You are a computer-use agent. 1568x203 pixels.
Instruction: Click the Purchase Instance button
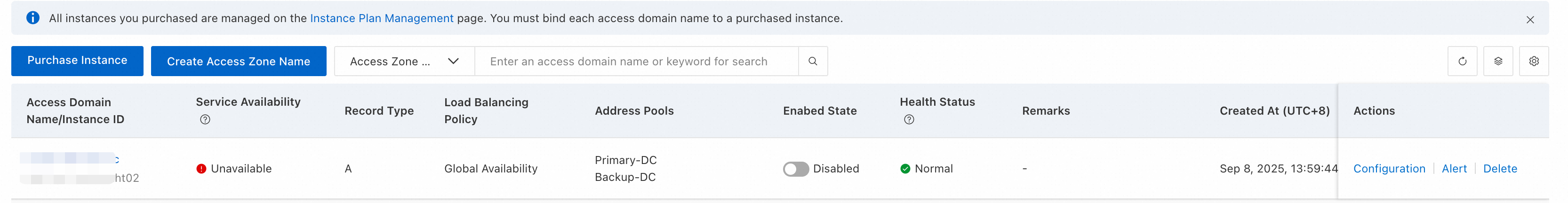coord(77,61)
